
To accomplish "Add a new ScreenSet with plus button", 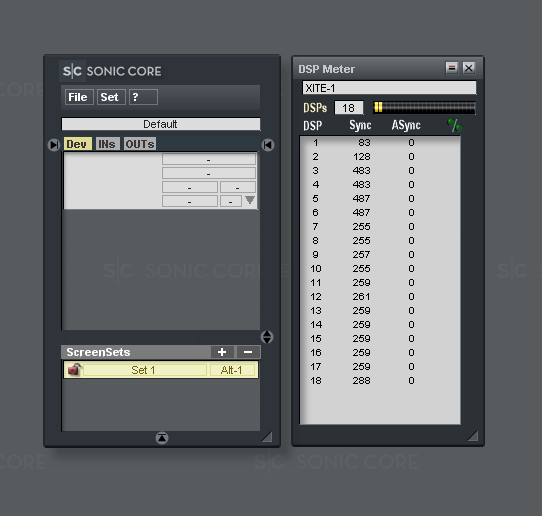I will pos(222,352).
